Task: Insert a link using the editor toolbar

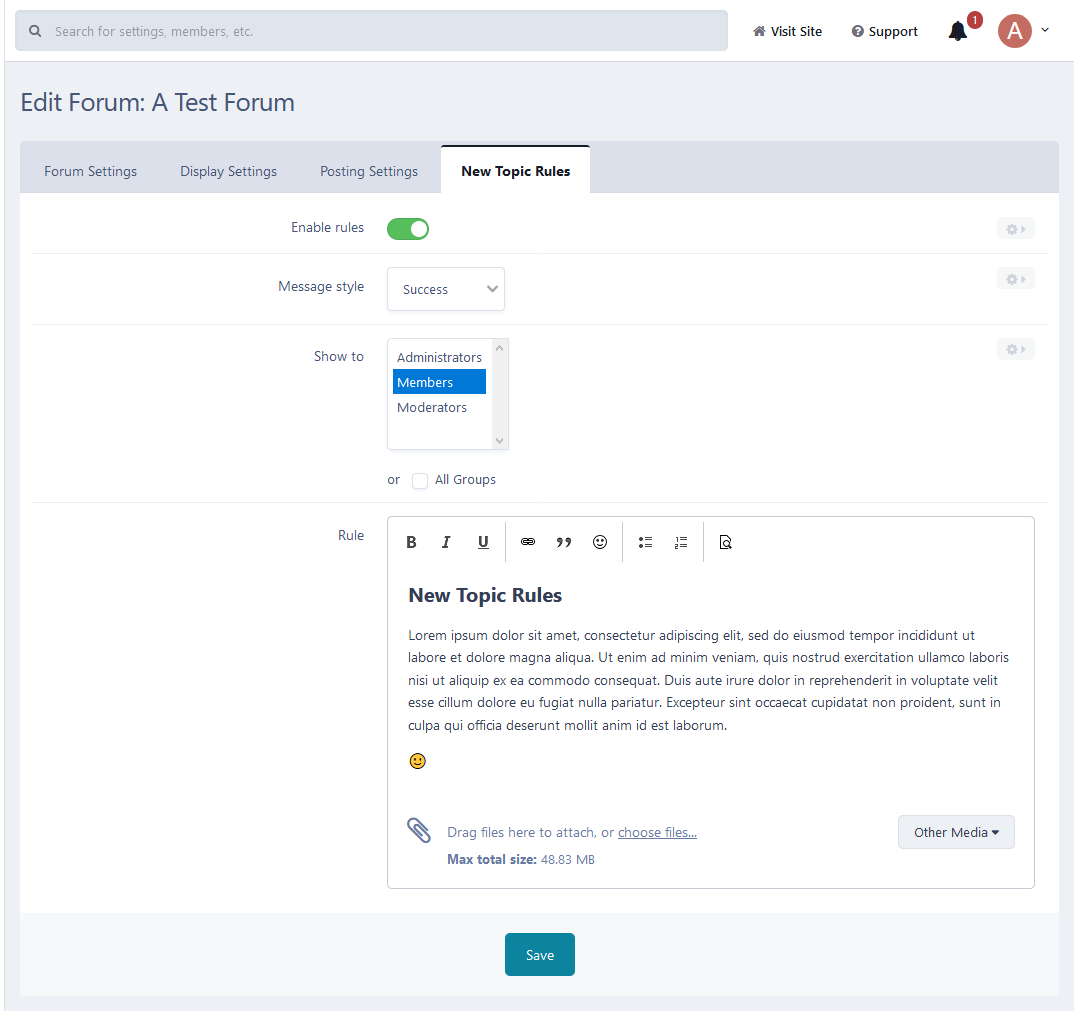Action: [x=528, y=541]
